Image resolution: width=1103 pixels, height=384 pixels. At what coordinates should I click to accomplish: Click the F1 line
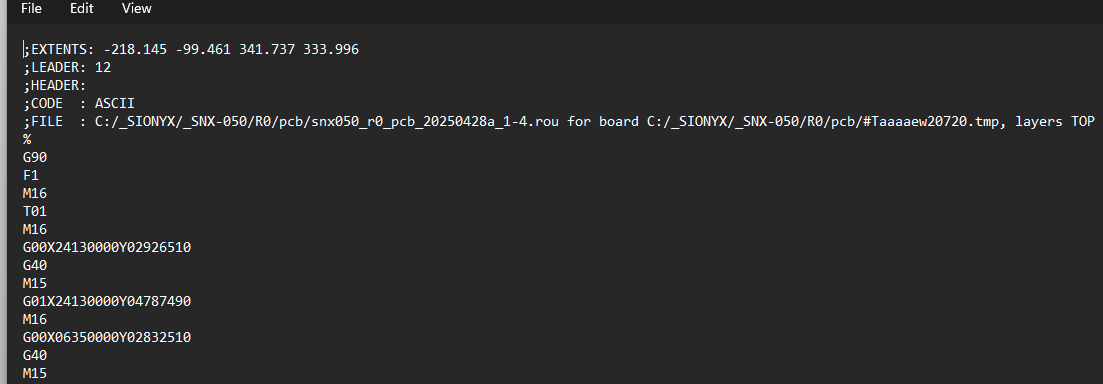[x=31, y=176]
